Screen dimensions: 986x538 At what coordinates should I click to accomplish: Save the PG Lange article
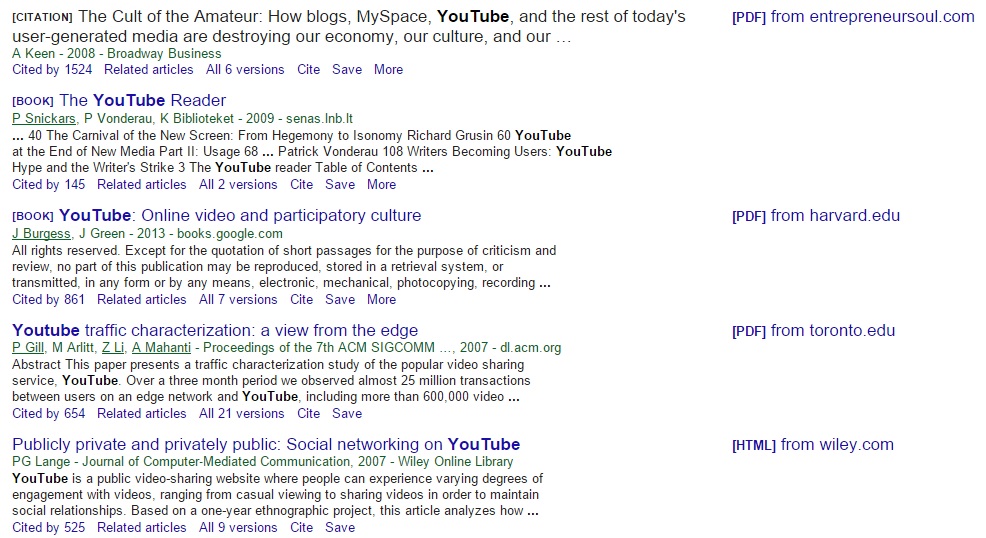coord(340,528)
